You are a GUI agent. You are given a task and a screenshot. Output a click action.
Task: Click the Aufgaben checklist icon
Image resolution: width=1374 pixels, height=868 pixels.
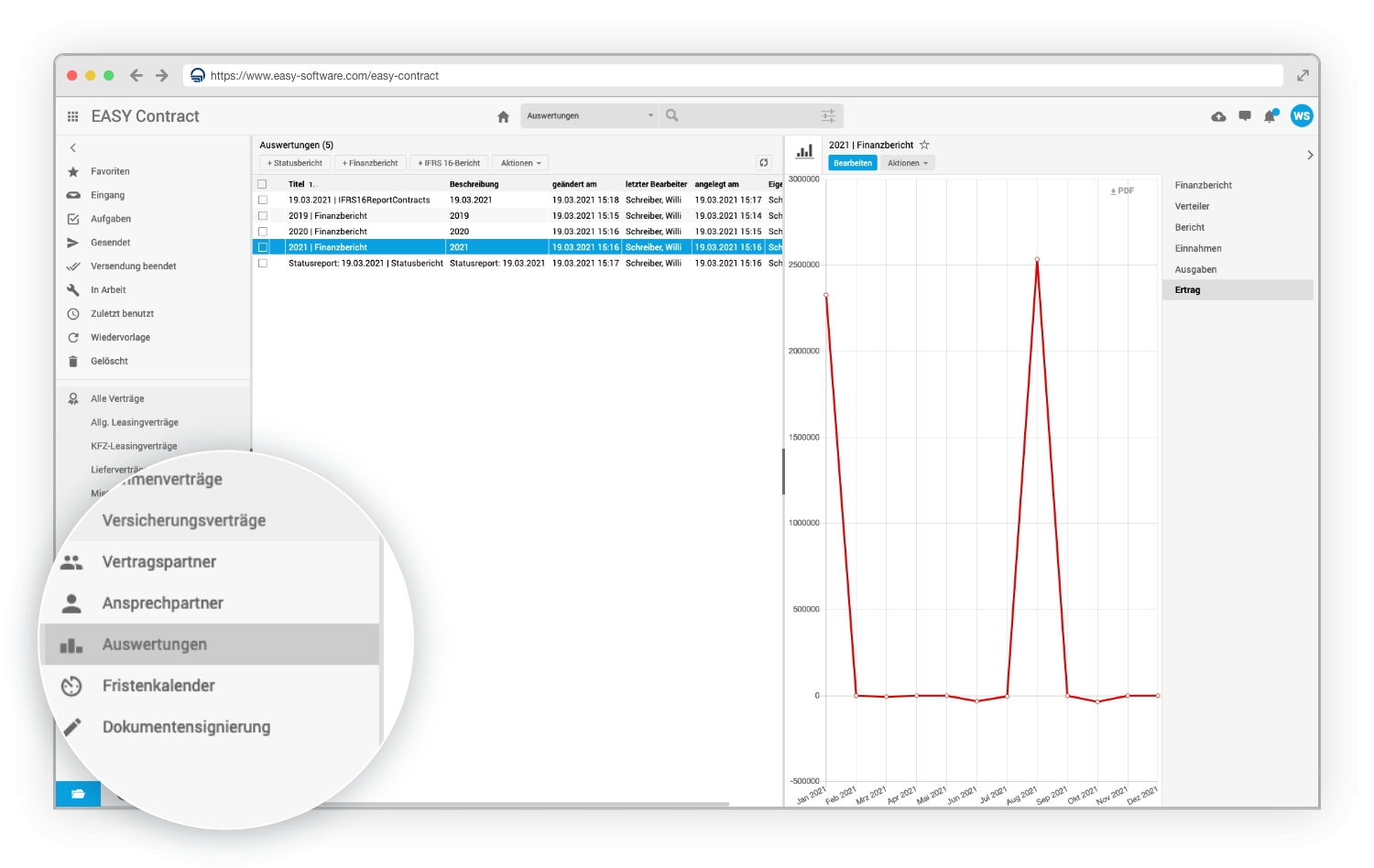pyautogui.click(x=73, y=219)
